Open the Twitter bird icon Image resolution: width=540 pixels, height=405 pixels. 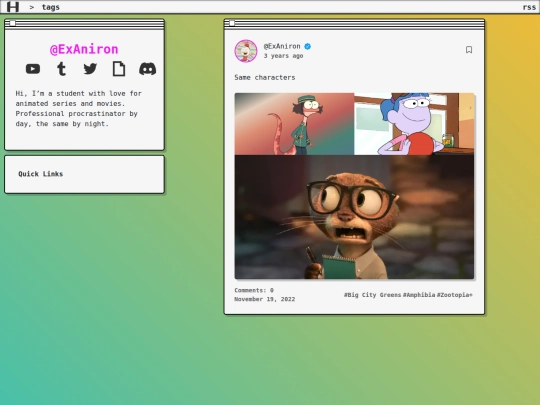pyautogui.click(x=90, y=69)
